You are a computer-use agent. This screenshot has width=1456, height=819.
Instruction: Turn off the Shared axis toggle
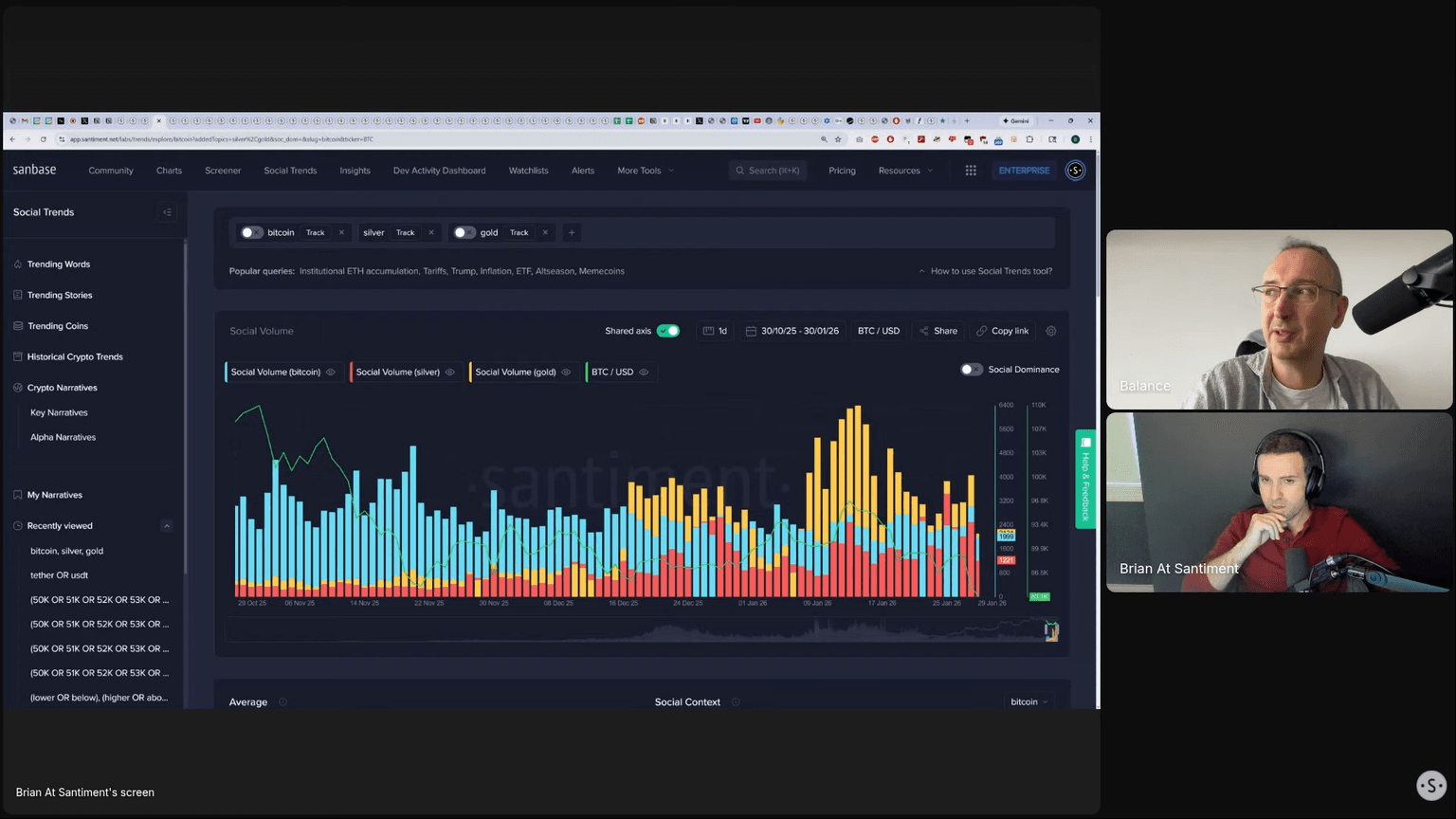(x=668, y=331)
